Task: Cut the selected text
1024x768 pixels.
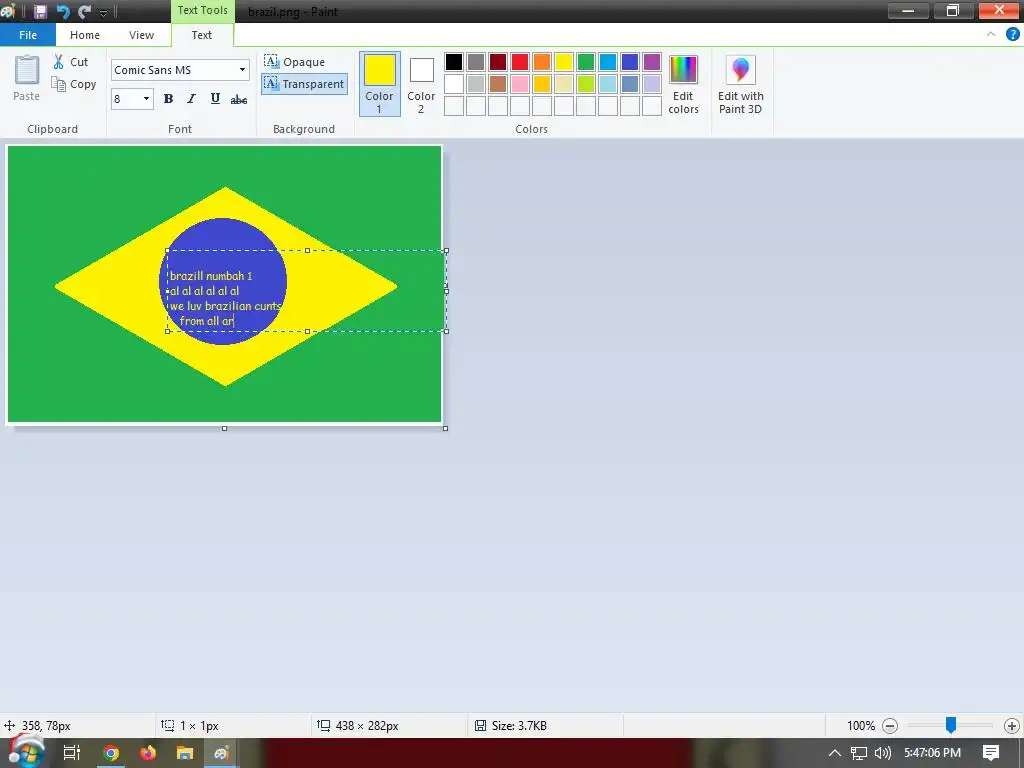Action: pos(71,62)
